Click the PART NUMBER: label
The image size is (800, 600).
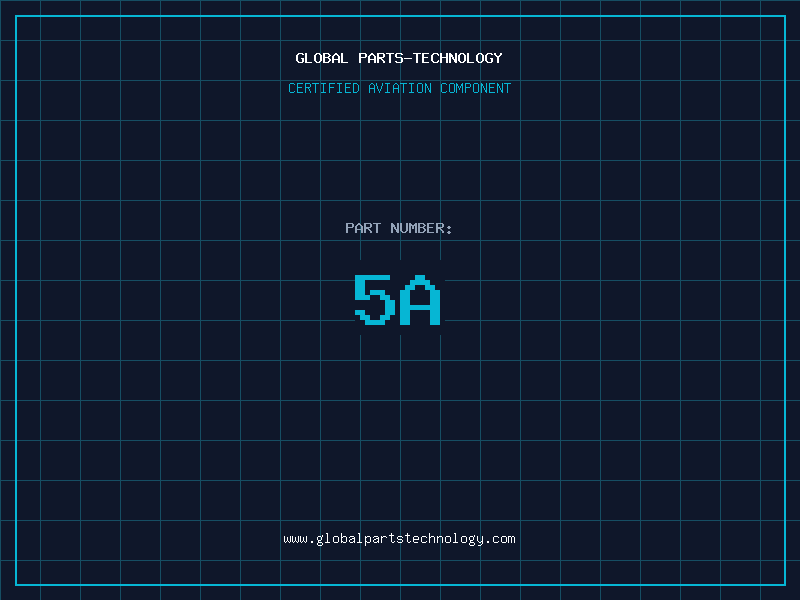[399, 228]
